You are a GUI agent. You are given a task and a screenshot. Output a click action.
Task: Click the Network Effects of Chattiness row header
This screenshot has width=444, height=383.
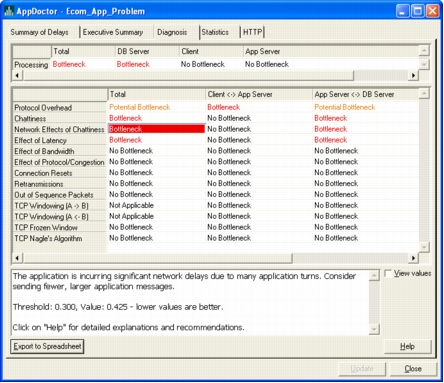[60, 129]
